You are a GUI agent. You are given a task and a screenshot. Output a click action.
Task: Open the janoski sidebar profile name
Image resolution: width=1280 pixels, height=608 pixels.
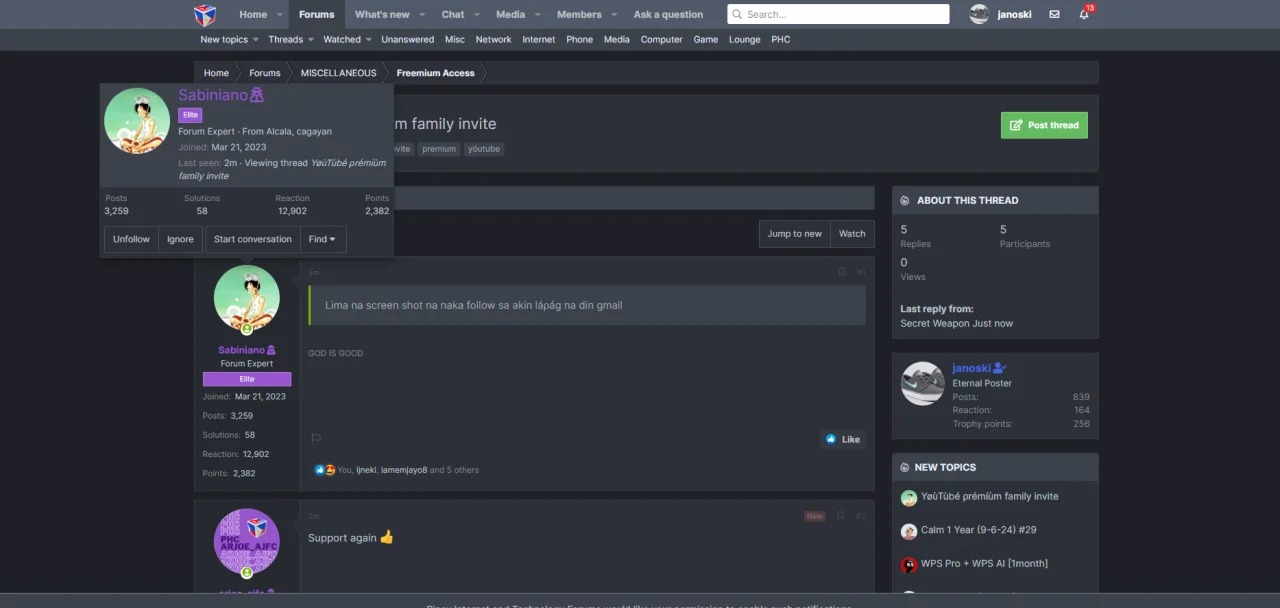tap(971, 368)
